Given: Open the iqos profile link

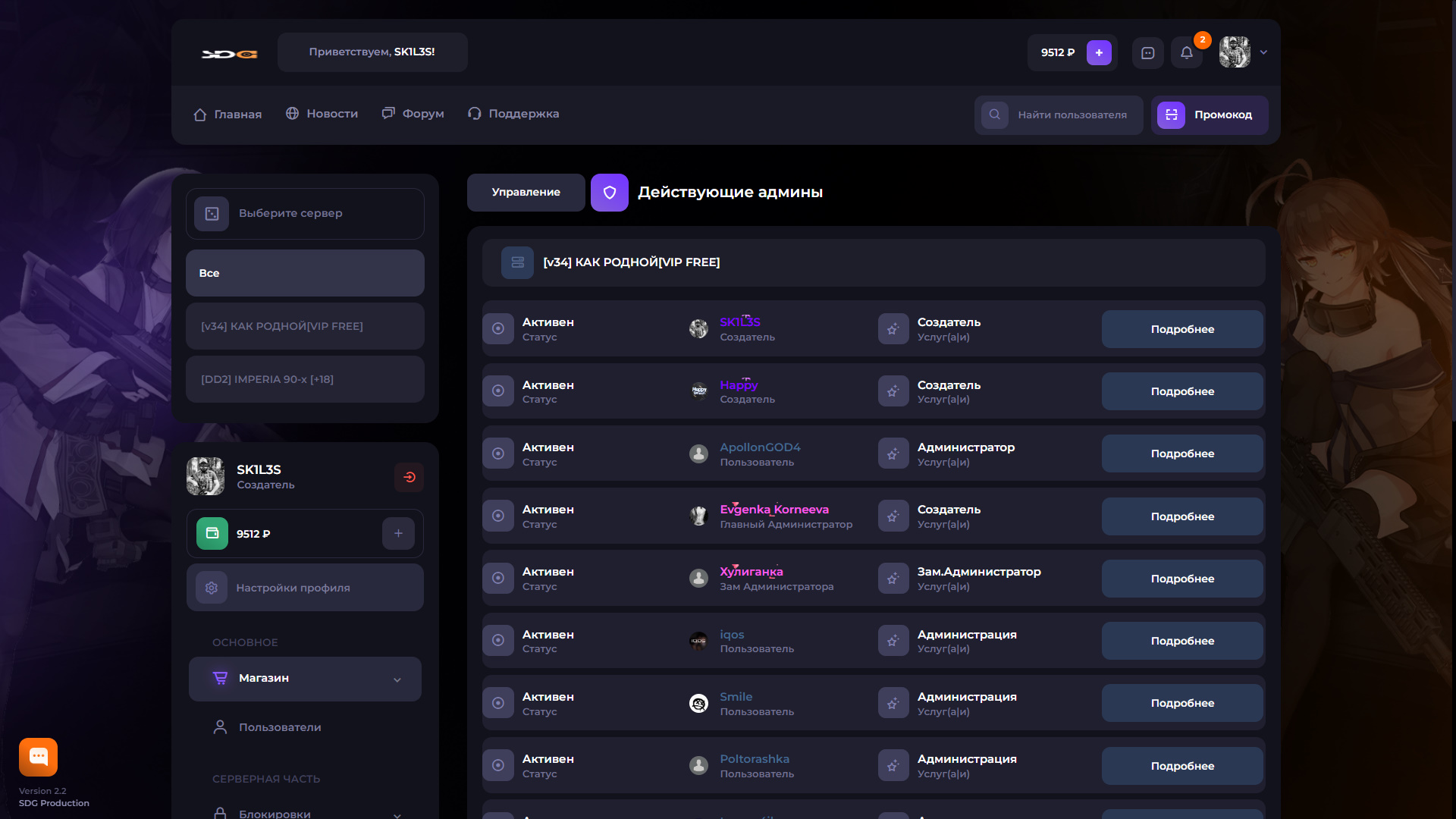Looking at the screenshot, I should coord(732,635).
